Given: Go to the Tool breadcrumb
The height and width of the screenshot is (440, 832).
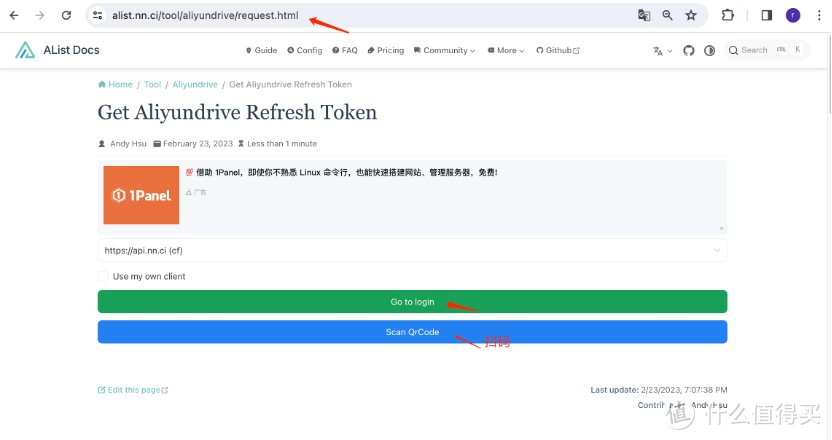Looking at the screenshot, I should (x=152, y=84).
